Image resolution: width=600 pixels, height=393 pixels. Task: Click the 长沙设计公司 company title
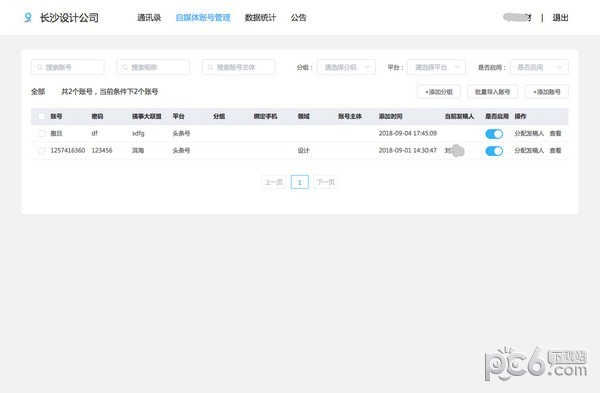pyautogui.click(x=69, y=18)
